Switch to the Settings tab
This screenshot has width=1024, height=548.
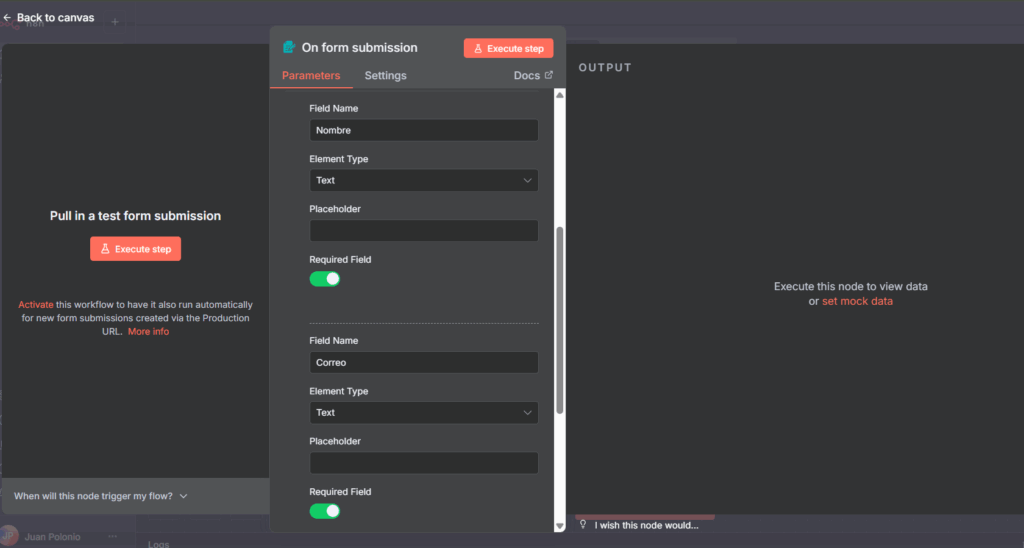(x=385, y=76)
